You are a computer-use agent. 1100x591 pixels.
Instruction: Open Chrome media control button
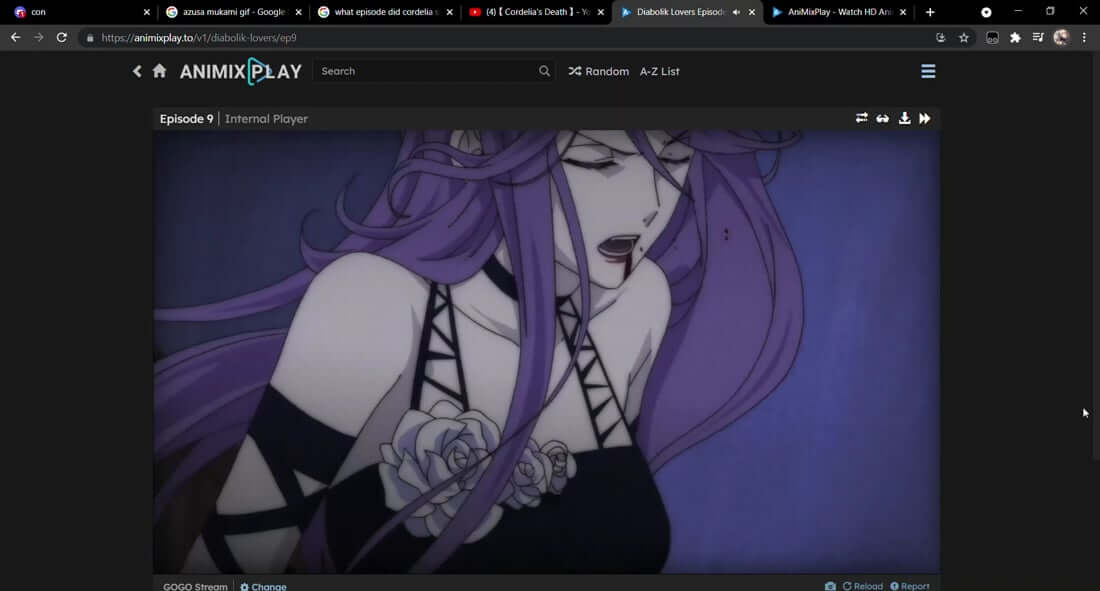coord(1038,37)
